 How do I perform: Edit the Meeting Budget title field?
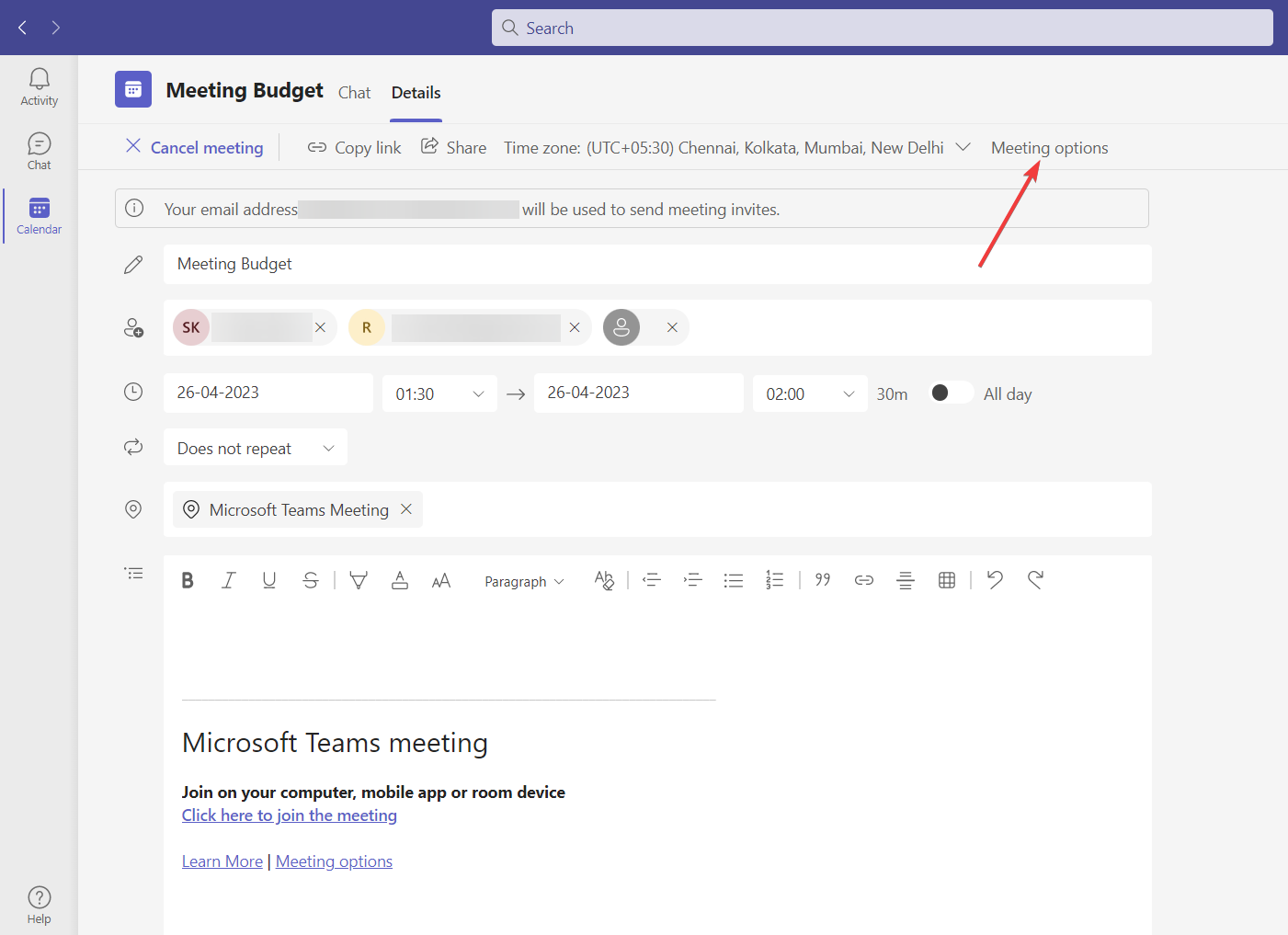tap(657, 264)
